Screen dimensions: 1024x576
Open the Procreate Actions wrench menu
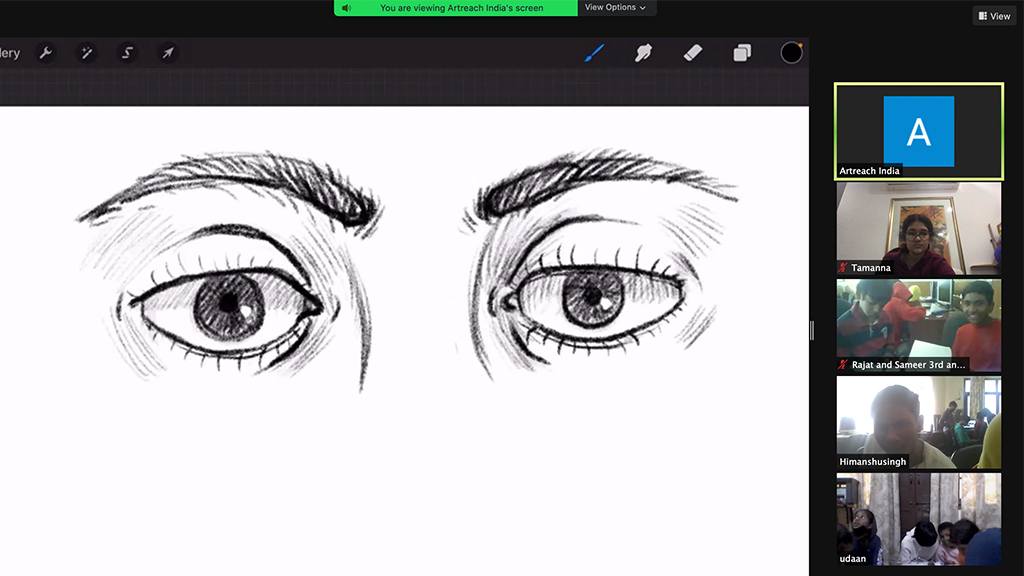[x=46, y=53]
